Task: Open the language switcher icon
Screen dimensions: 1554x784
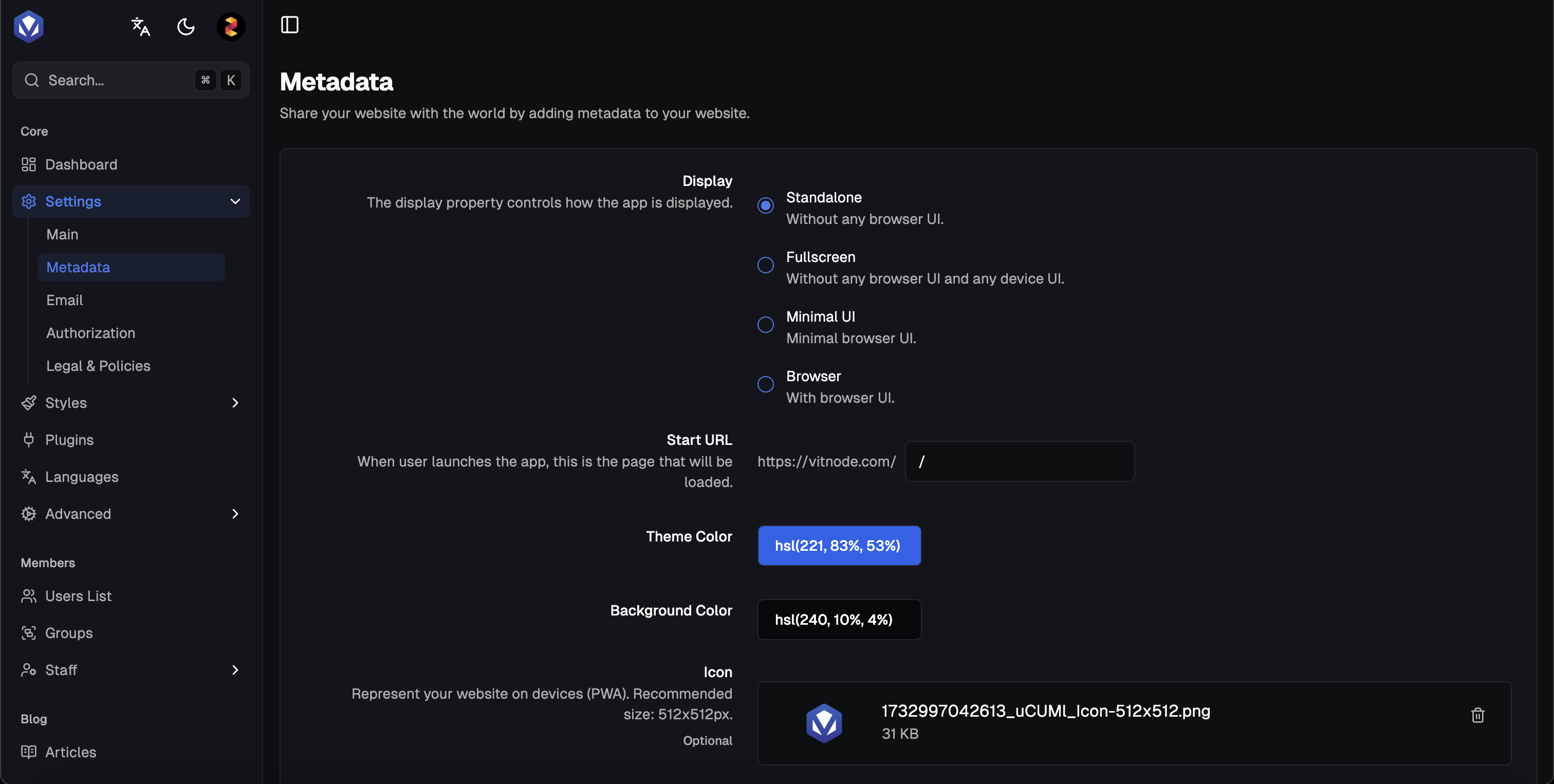Action: coord(141,27)
